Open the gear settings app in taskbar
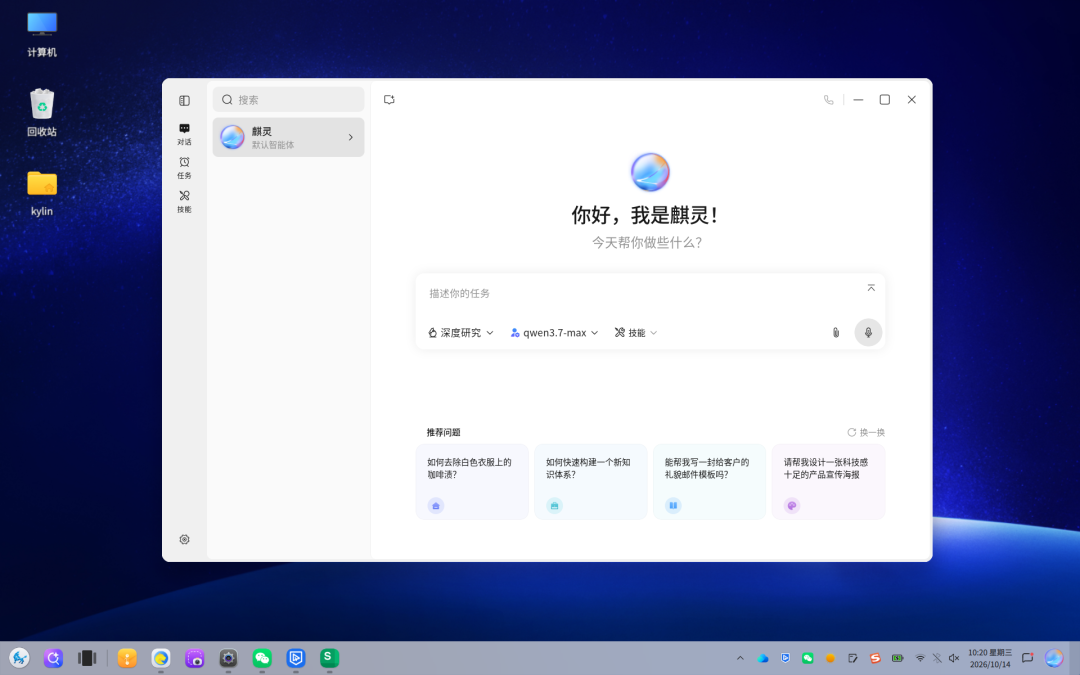Viewport: 1080px width, 675px height. pos(228,658)
